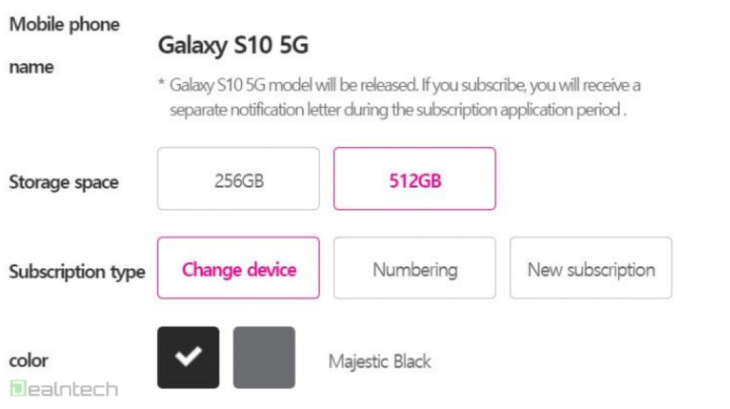Click the green D in Dealntech logo
Screen dimensions: 730x409
point(17,388)
